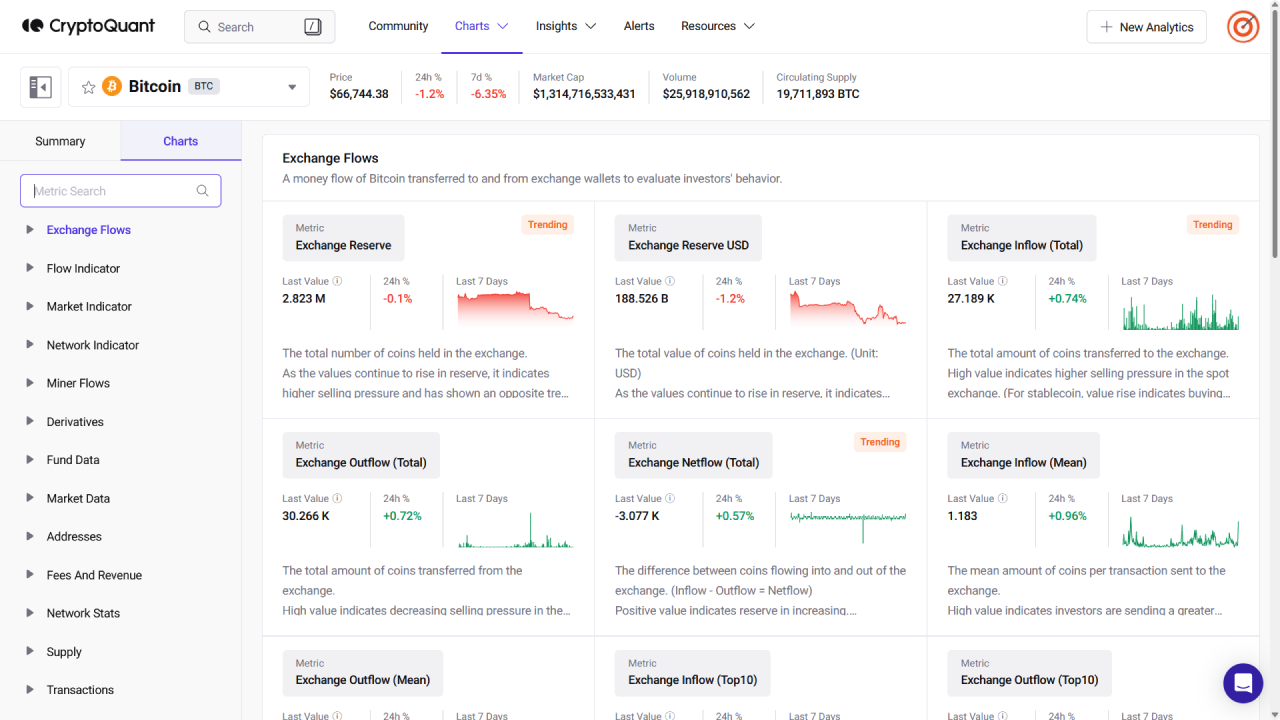Screen dimensions: 1280x720
Task: Click the Exchange Reserve USD 7-day chart
Action: 848,308
